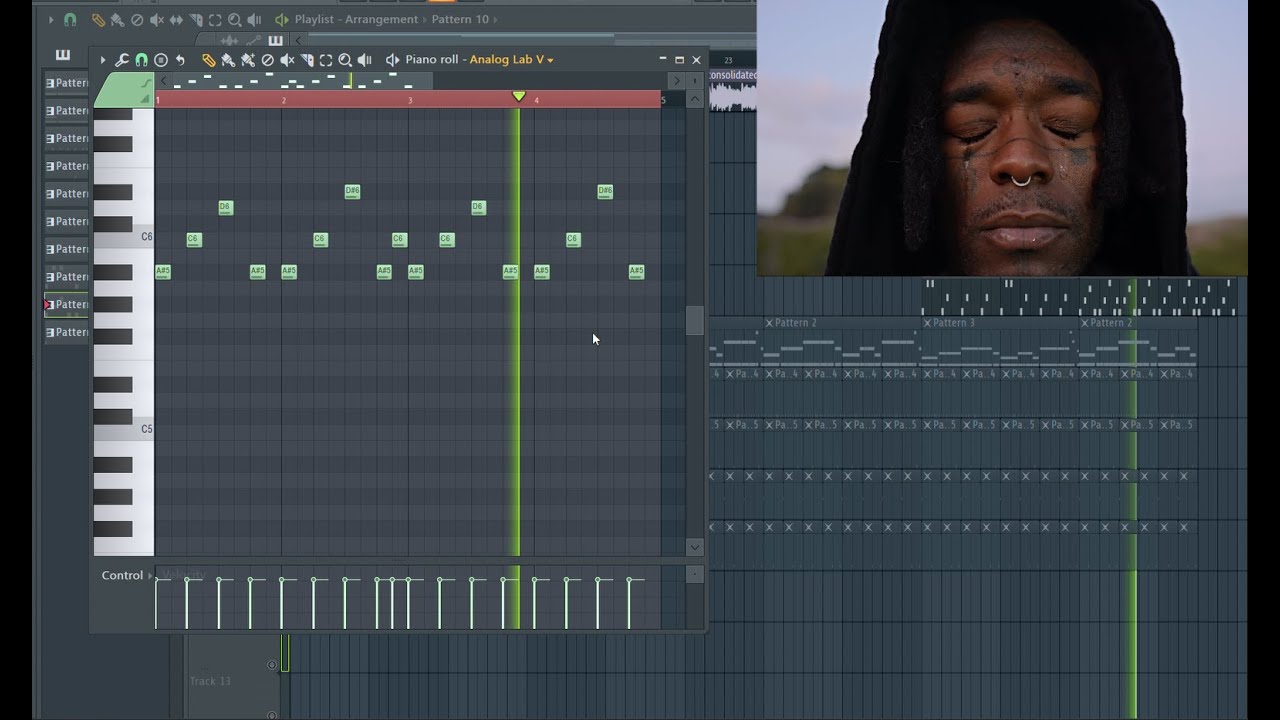
Task: Toggle the piano roll stamp tool
Action: tap(161, 60)
